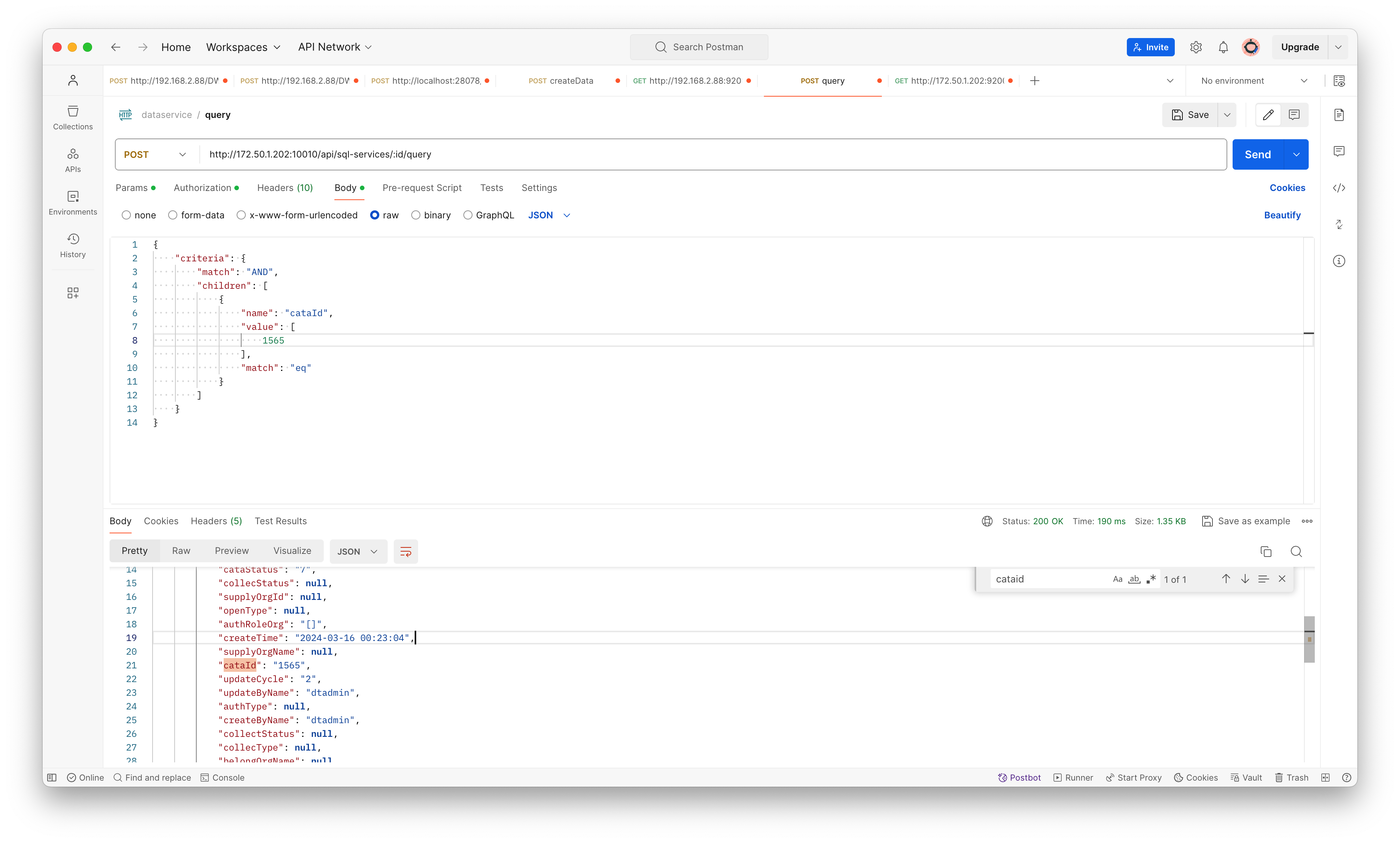Select the form-data body type
This screenshot has width=1400, height=843.
(x=173, y=215)
